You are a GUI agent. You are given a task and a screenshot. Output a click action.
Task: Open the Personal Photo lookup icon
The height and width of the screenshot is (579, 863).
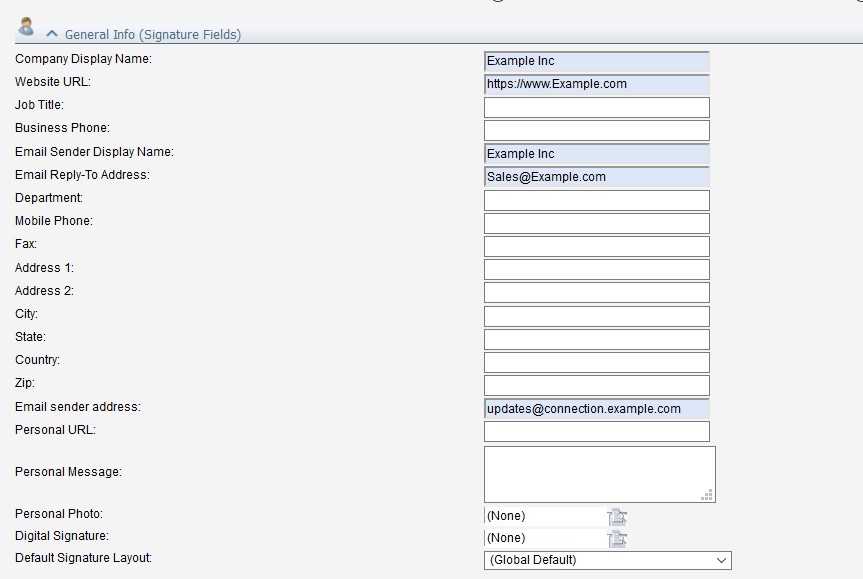[617, 517]
